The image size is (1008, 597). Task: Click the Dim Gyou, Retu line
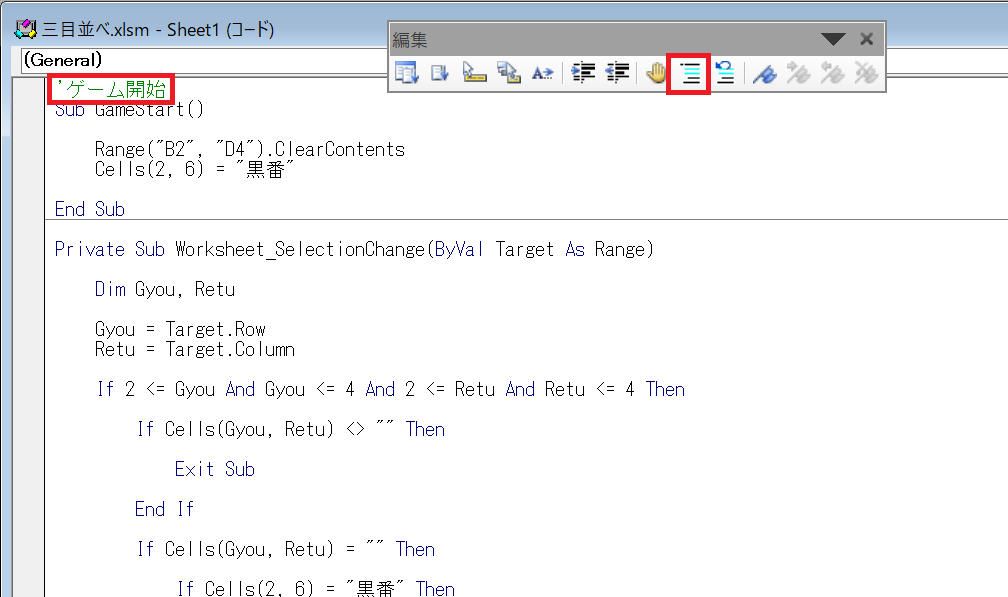pyautogui.click(x=165, y=289)
